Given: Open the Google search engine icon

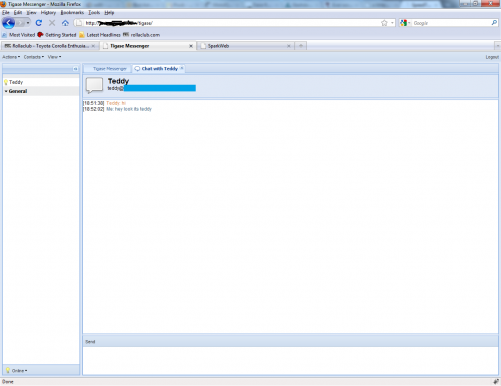Looking at the screenshot, I should click(404, 23).
